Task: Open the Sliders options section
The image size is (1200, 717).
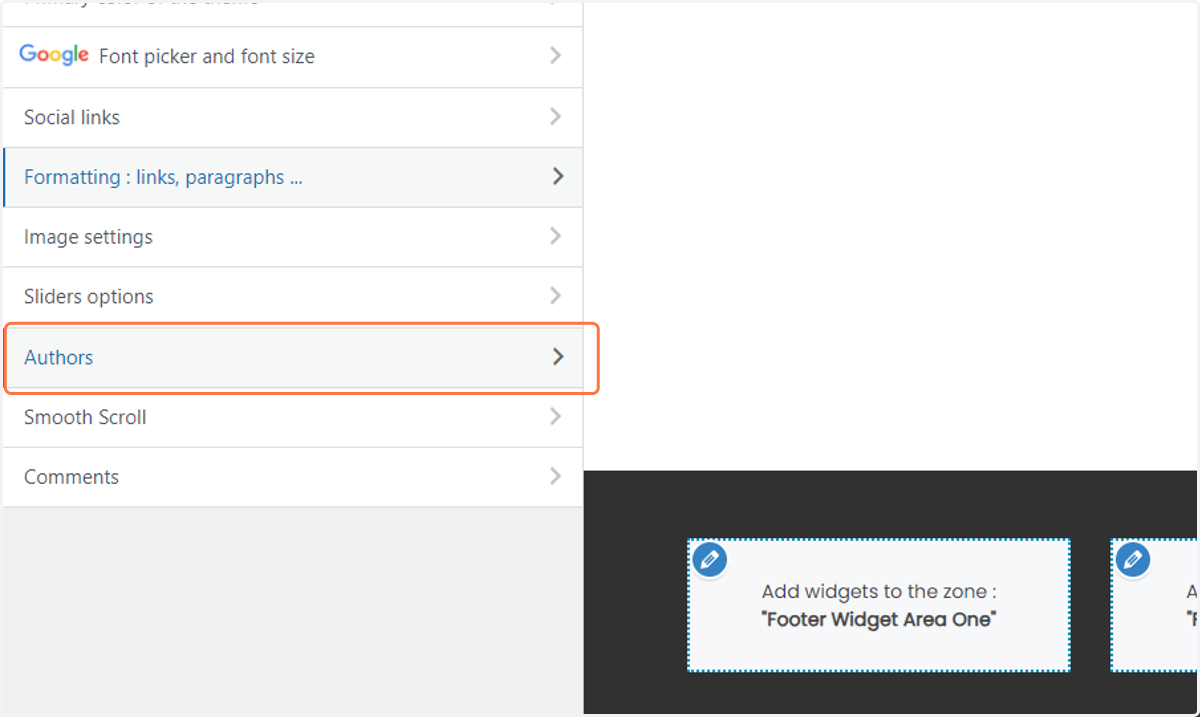Action: click(293, 297)
